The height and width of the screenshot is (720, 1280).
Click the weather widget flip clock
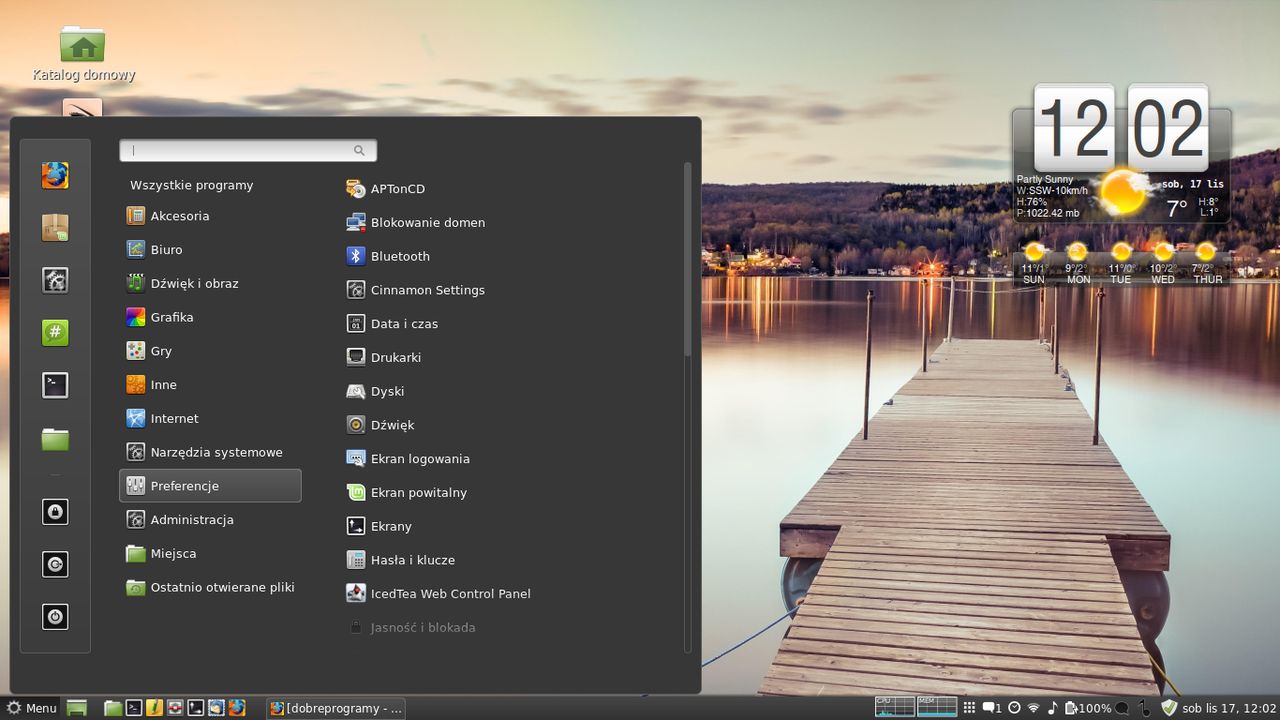click(x=1121, y=127)
